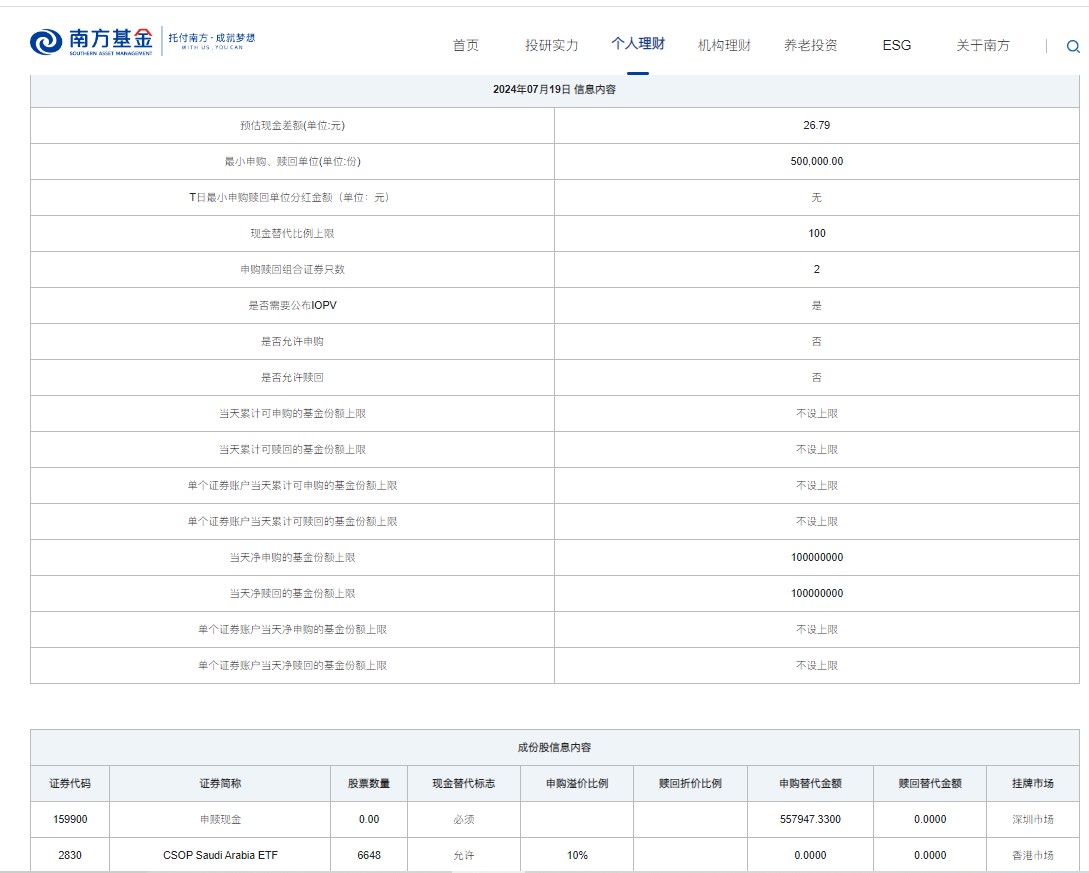Select the 预估现金差额 label
The width and height of the screenshot is (1089, 873).
(292, 126)
